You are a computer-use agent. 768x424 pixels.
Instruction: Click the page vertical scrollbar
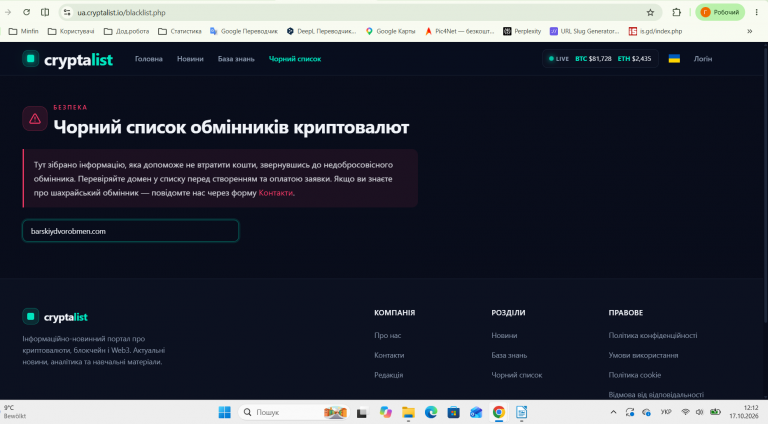(765, 186)
